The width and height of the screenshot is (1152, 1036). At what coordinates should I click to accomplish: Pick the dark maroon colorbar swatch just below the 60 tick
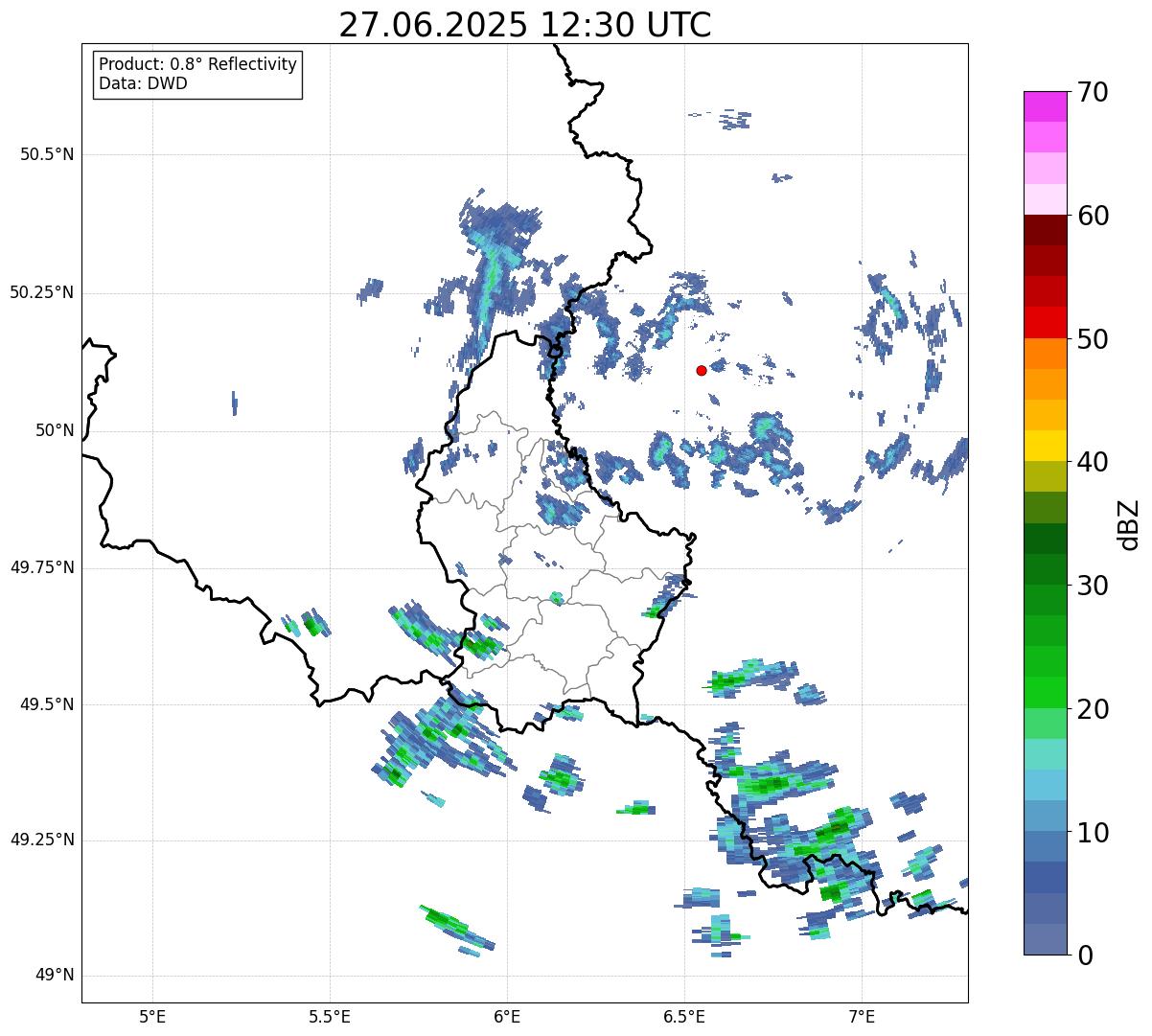[1045, 231]
